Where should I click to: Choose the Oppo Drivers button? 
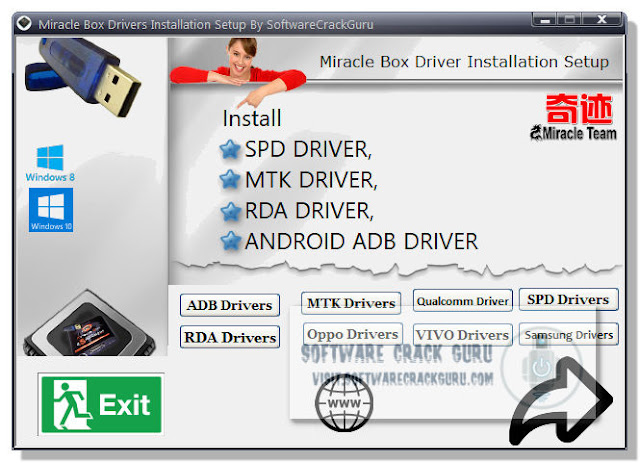coord(353,334)
